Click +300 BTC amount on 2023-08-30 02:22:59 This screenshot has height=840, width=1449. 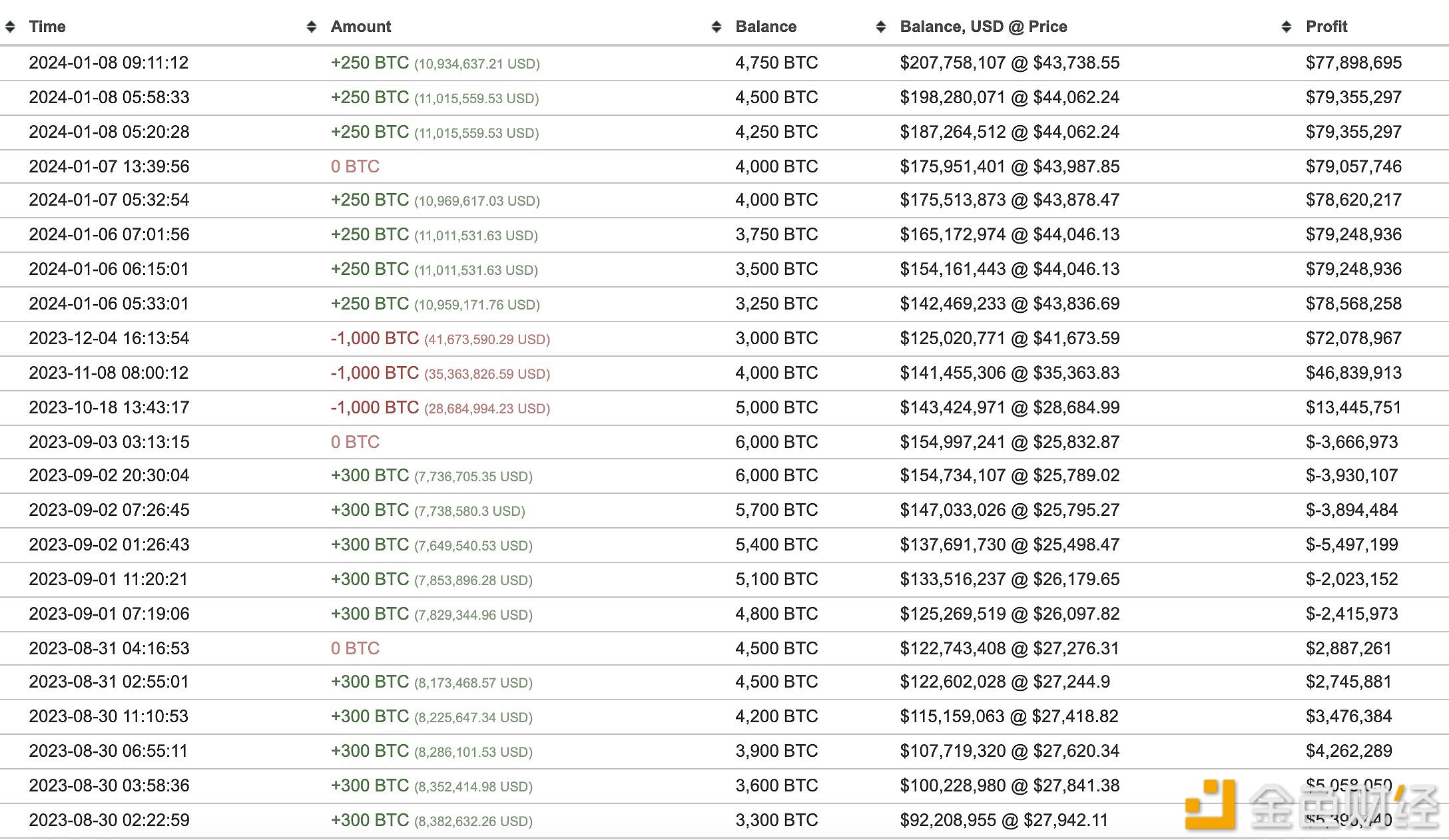[x=370, y=820]
